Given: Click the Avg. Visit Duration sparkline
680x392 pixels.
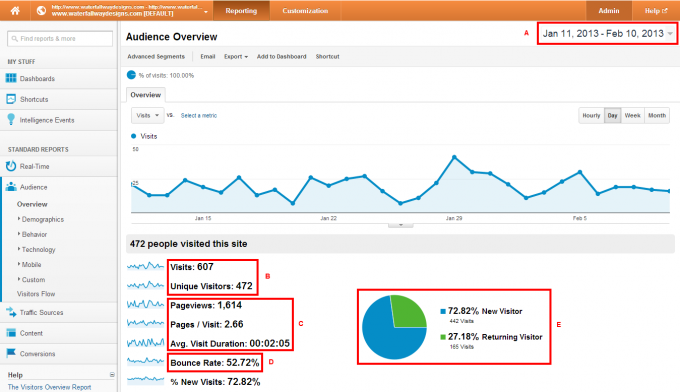Looking at the screenshot, I should click(x=145, y=343).
